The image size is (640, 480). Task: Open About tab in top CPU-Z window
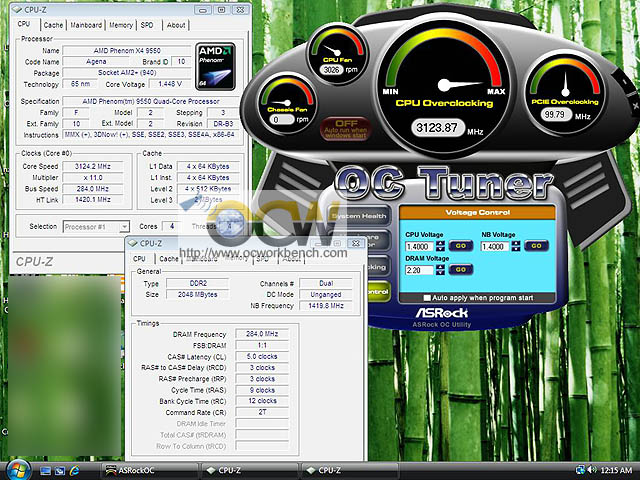point(176,25)
